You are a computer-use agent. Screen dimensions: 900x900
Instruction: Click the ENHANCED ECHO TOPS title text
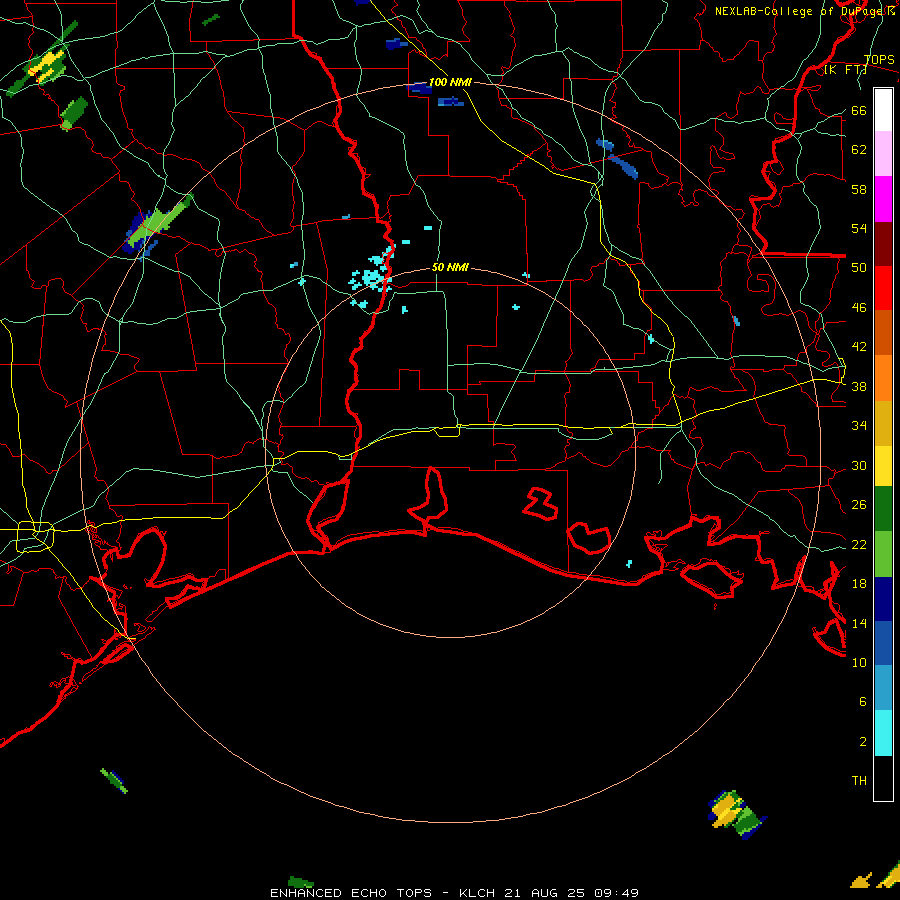coord(351,893)
